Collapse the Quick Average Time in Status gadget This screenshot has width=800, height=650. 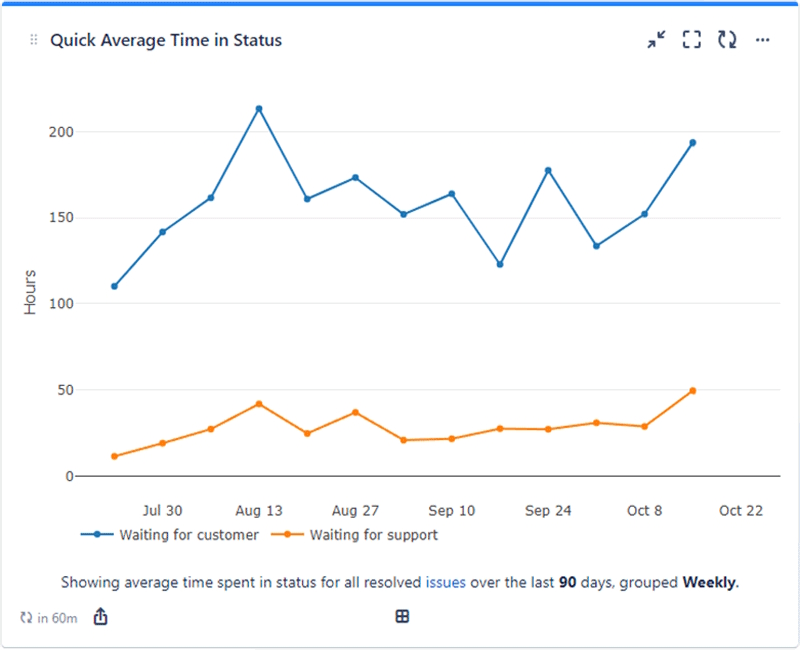pos(656,40)
